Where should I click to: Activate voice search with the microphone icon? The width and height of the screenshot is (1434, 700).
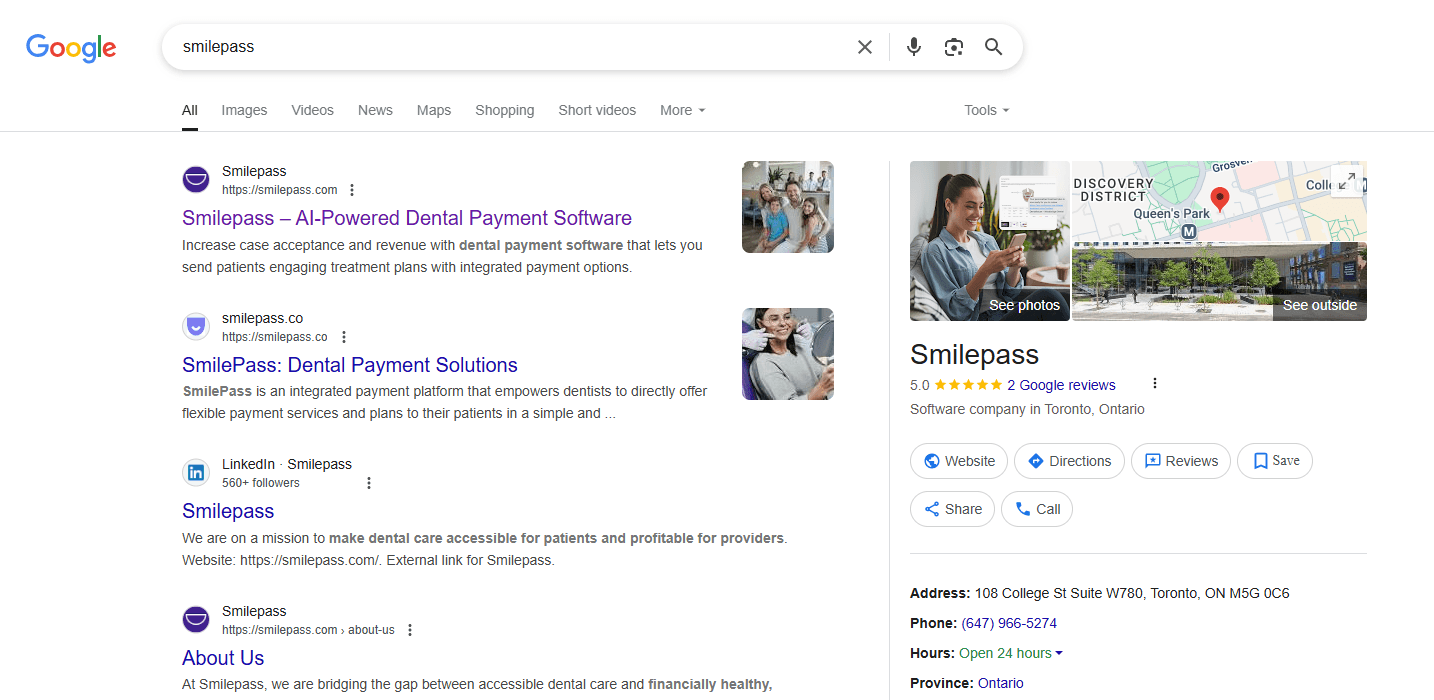tap(913, 46)
